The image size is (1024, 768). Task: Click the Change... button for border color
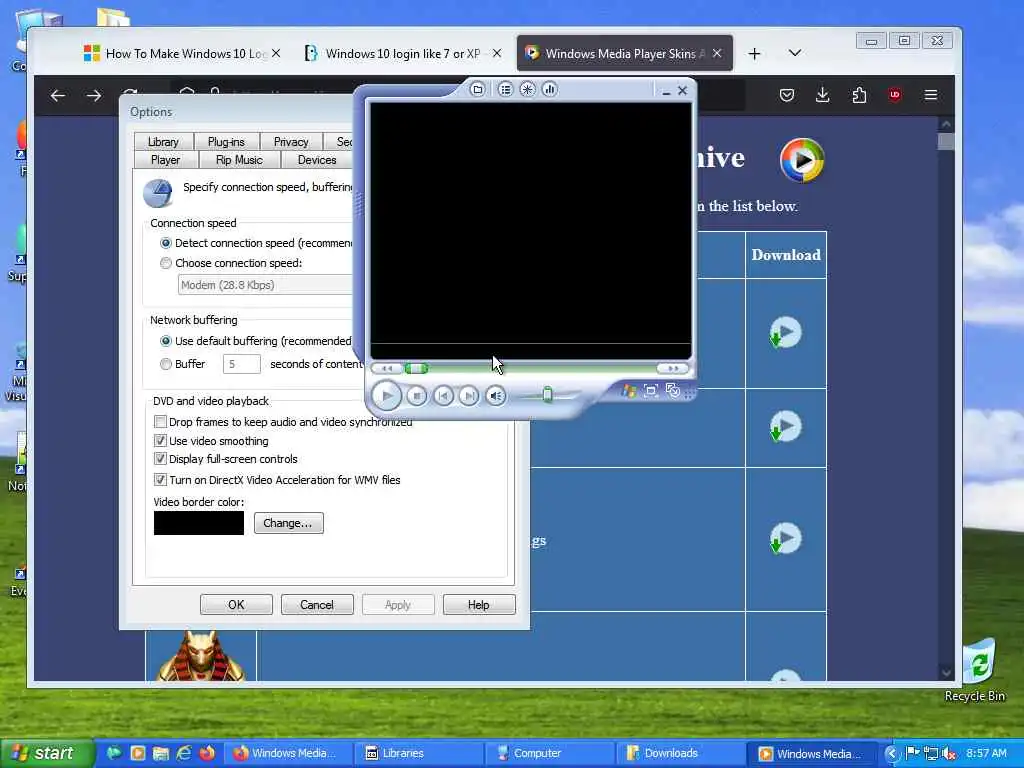pos(288,523)
